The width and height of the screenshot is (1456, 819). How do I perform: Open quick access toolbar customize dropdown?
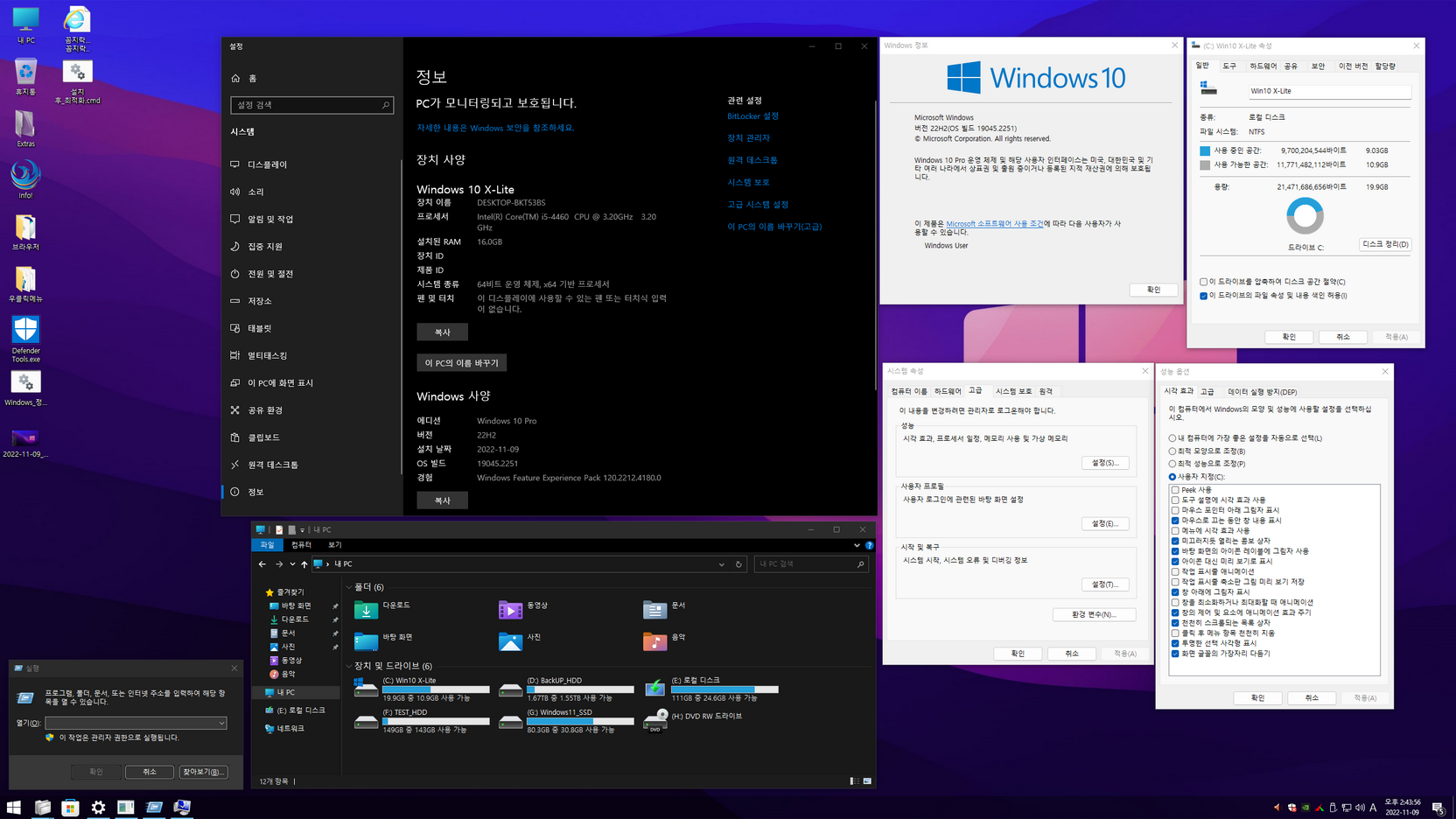[x=303, y=530]
